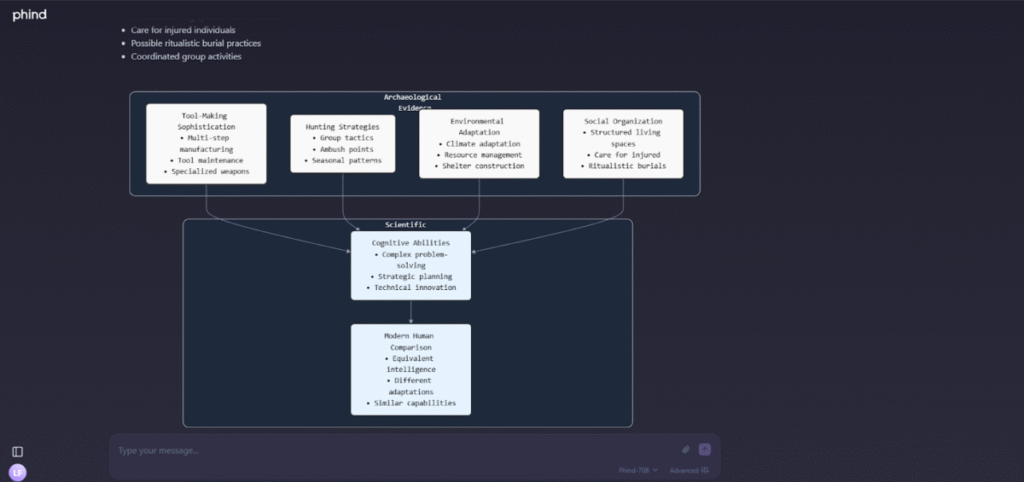
Task: Select the Tool-Making Sophistication diagram node
Action: tap(206, 144)
